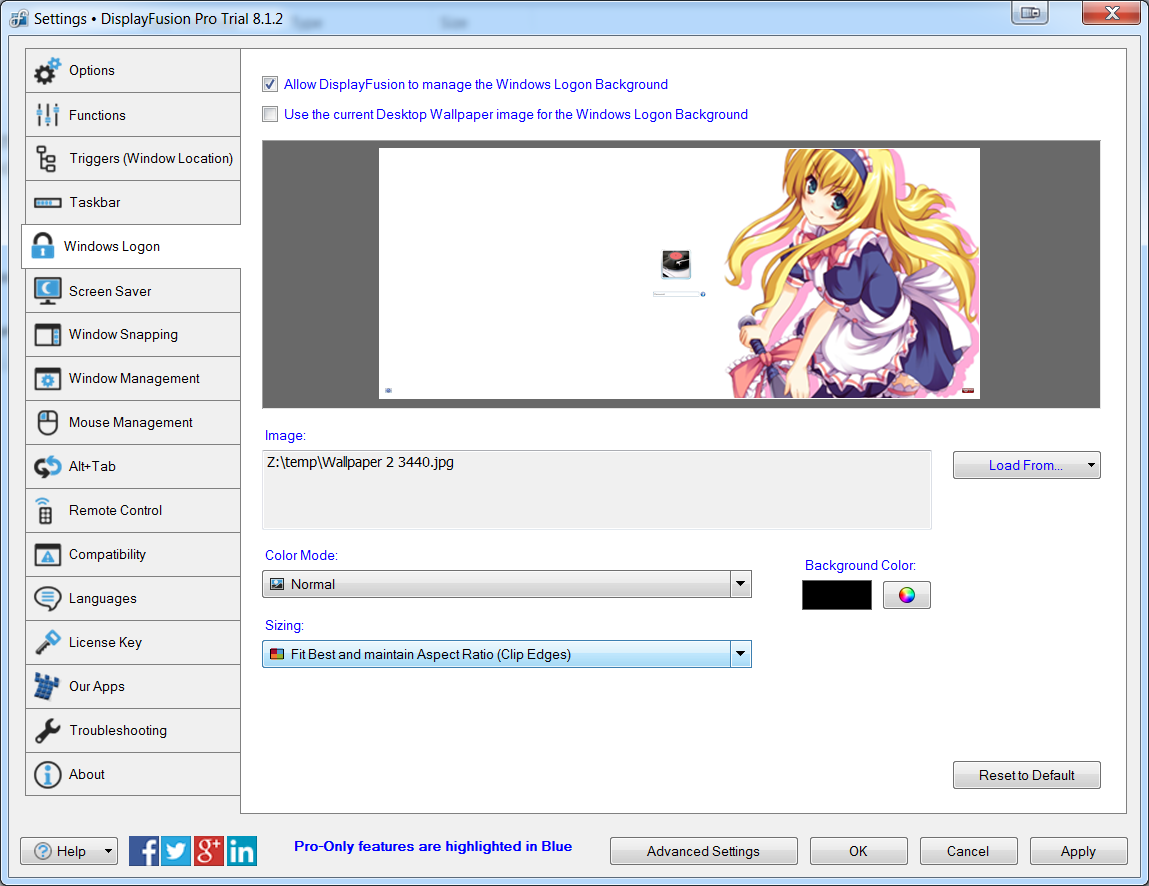Click the Troubleshooting wrench icon

pyautogui.click(x=47, y=730)
